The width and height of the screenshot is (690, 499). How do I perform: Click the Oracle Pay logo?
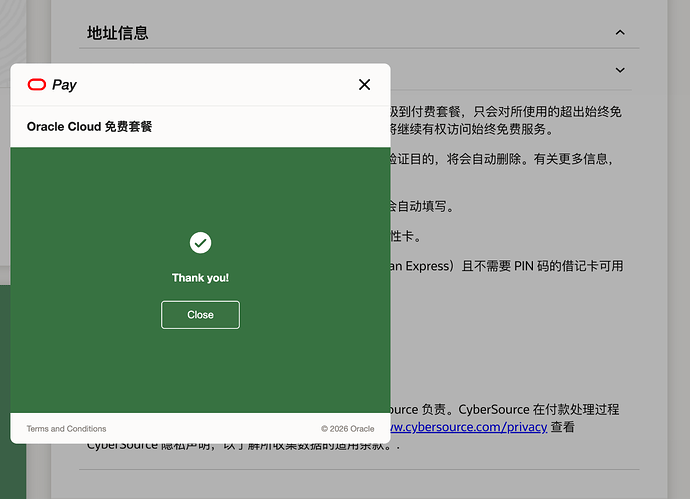point(52,84)
